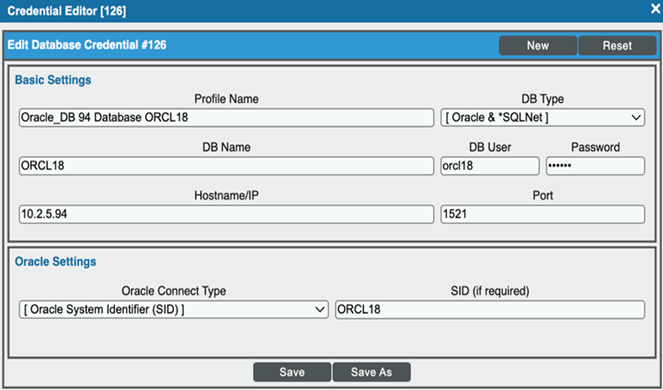Click the Hostname/IP label text

[226, 195]
